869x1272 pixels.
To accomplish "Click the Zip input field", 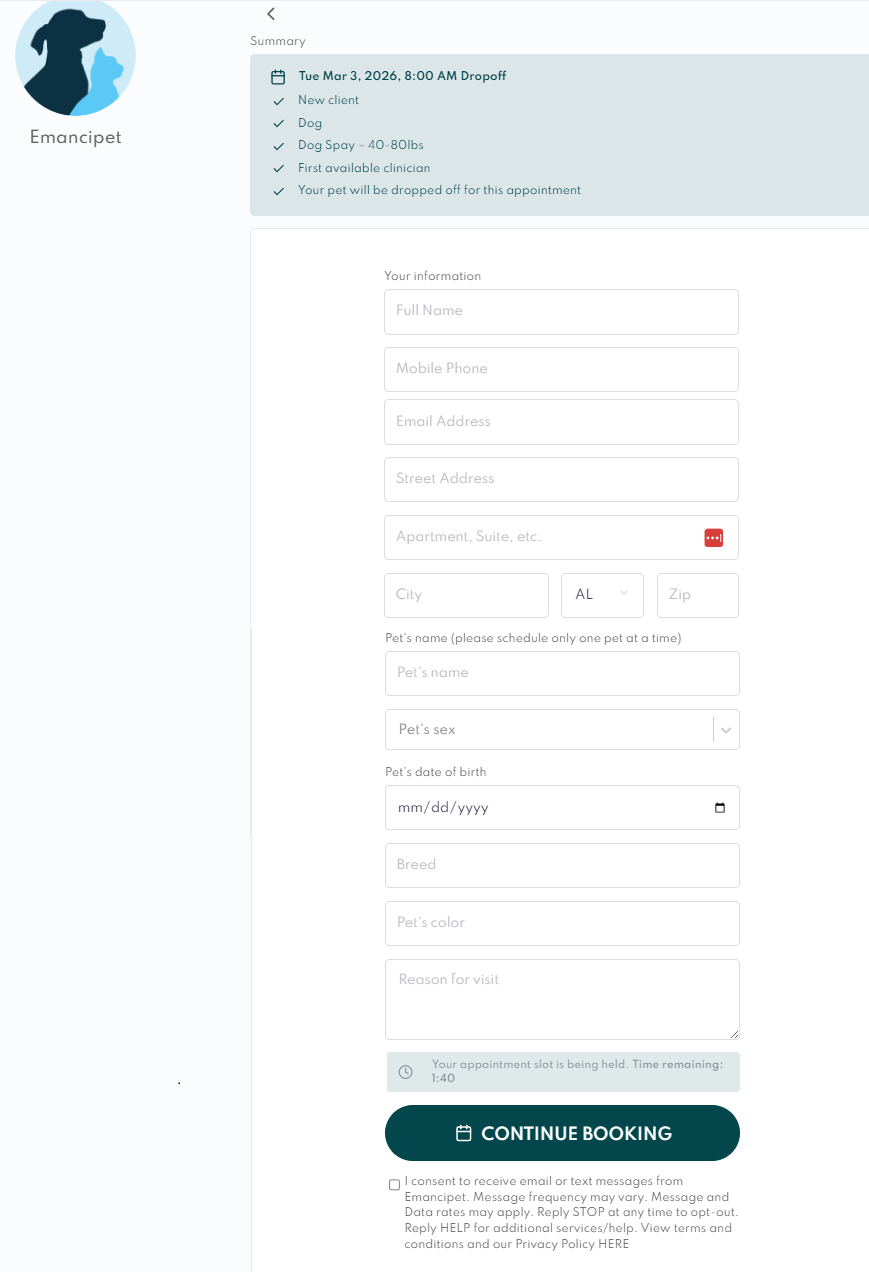I will tap(698, 595).
